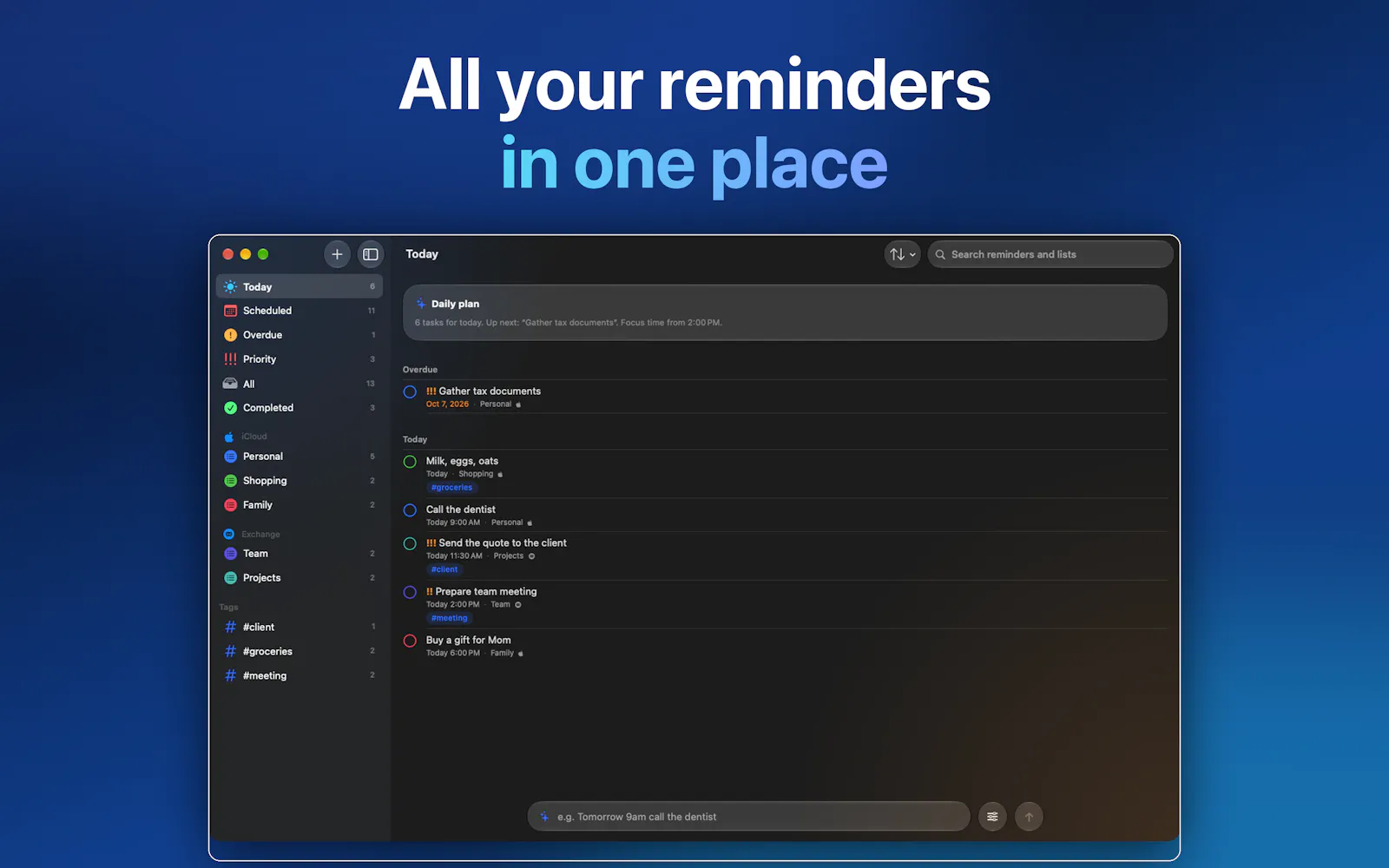Click the quick-add reminder input field
1389x868 pixels.
click(x=748, y=817)
